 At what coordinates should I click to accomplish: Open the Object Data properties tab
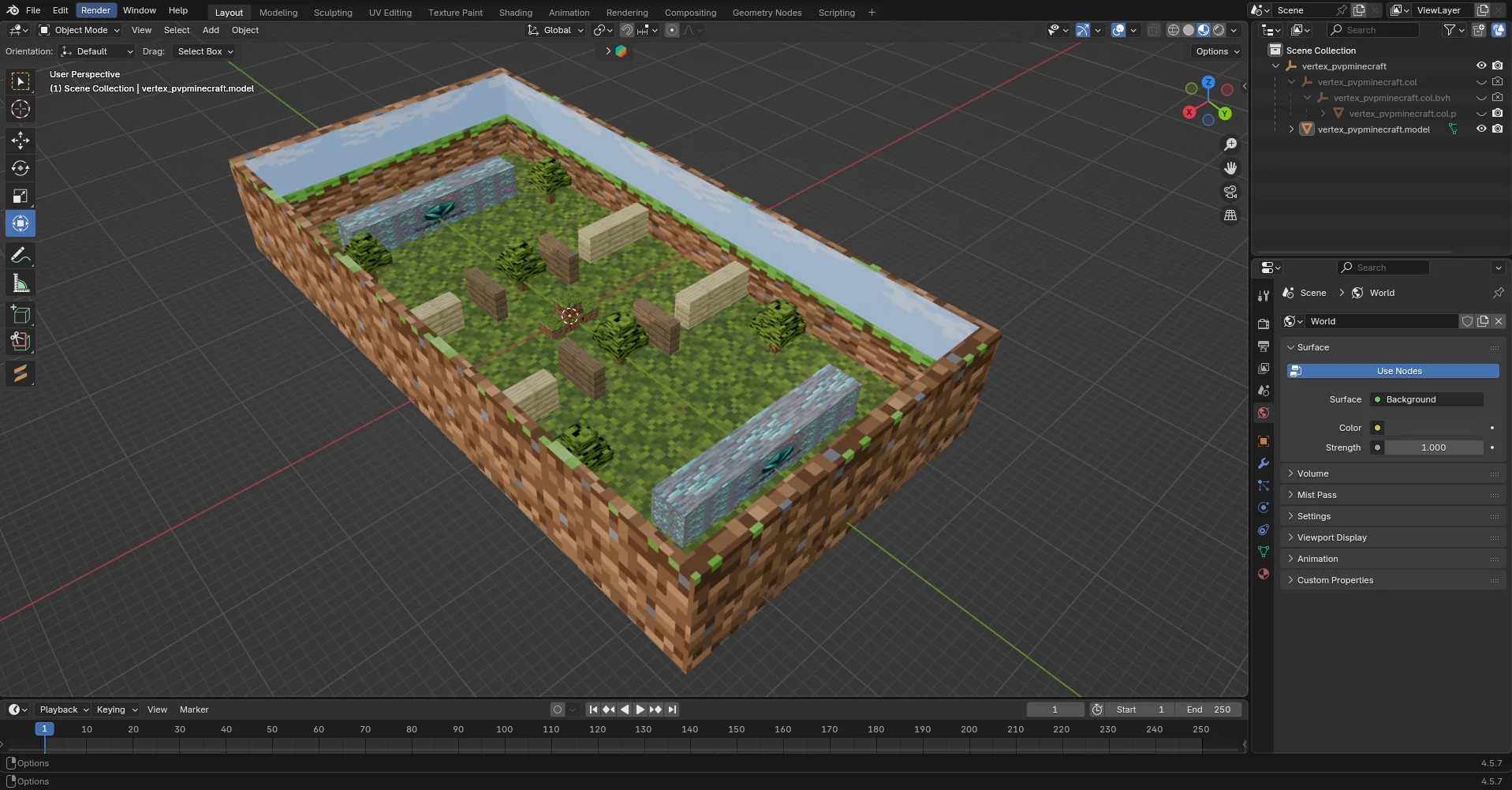[1264, 552]
